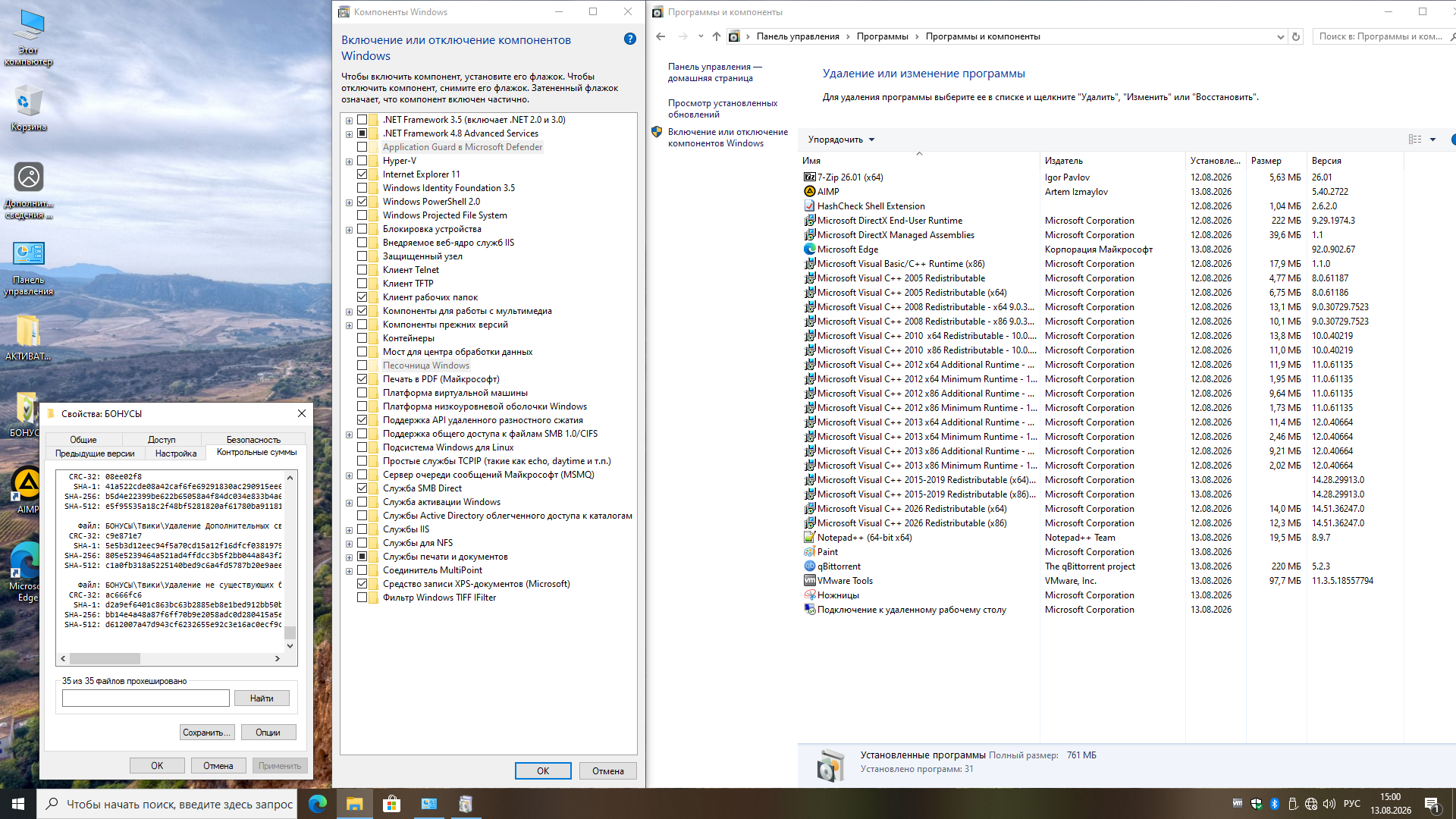Open the volume icon in system tray

(x=1329, y=804)
